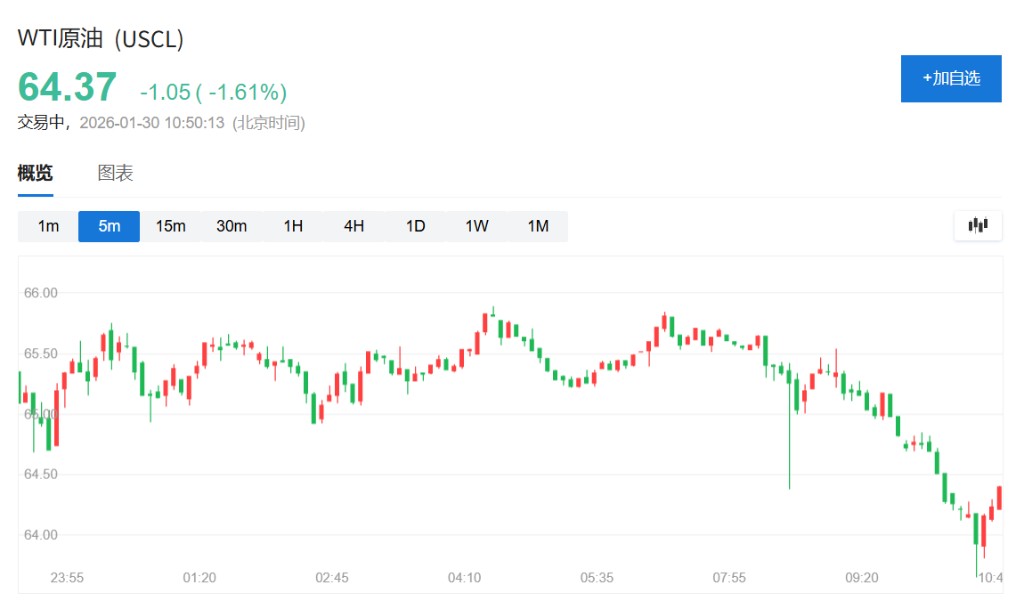Screen dimensions: 1024x608
Task: Set chart to 1M monthly interval
Action: pyautogui.click(x=538, y=226)
